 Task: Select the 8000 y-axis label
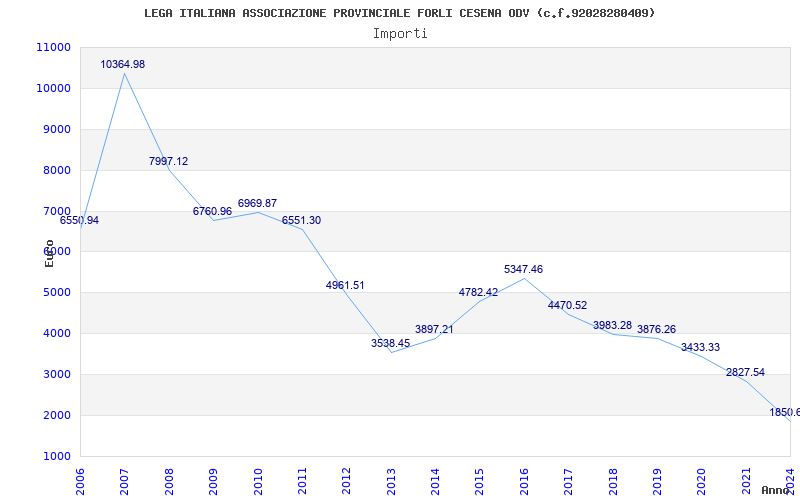tap(57, 170)
